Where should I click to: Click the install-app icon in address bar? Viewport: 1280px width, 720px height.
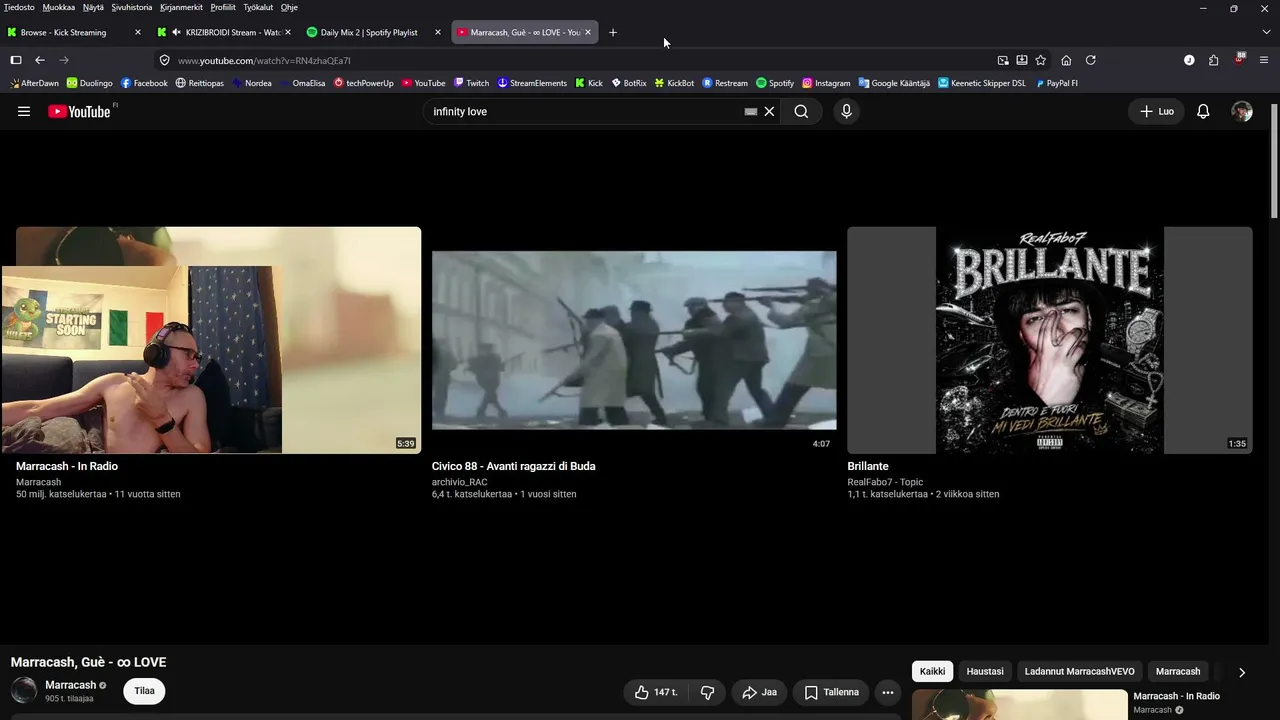tap(1022, 60)
